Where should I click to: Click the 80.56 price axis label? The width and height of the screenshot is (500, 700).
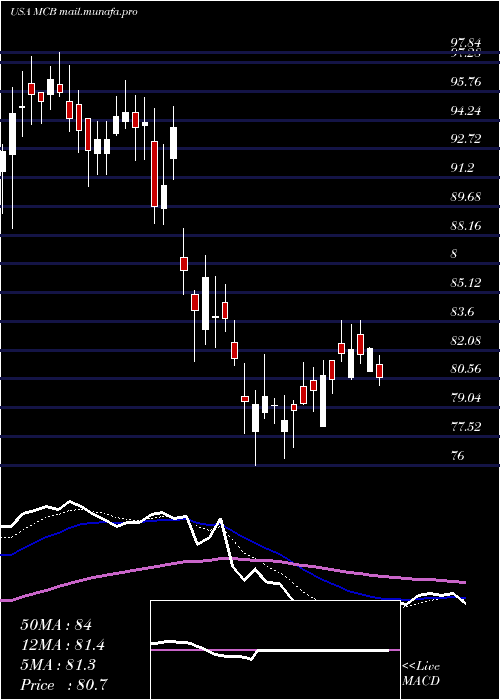click(466, 369)
